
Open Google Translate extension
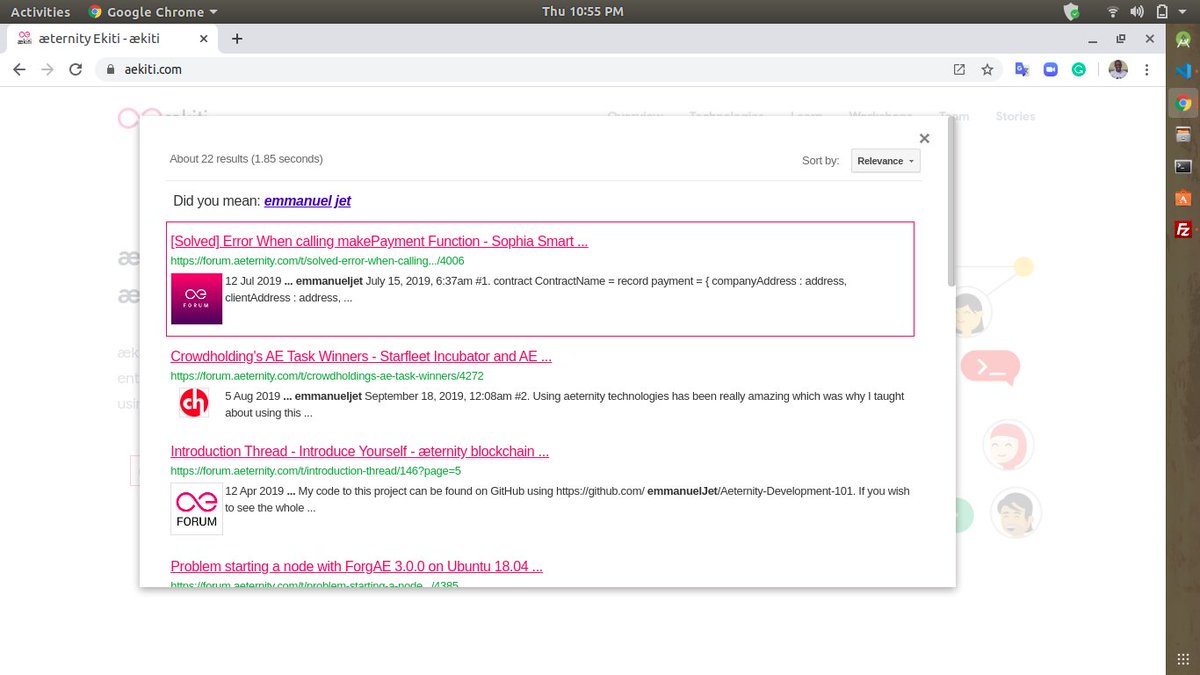tap(1022, 70)
